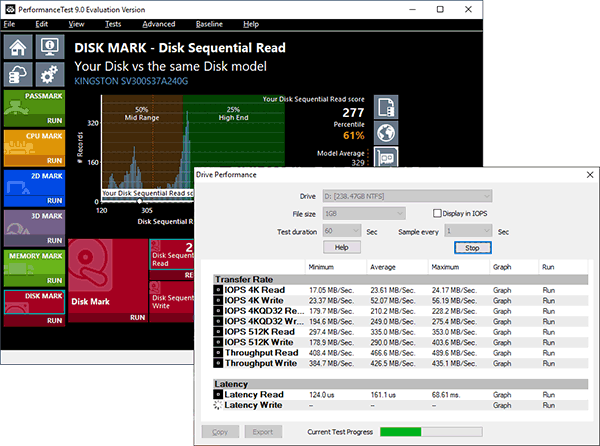Click the Minimum column header
600x446 pixels.
tap(336, 267)
